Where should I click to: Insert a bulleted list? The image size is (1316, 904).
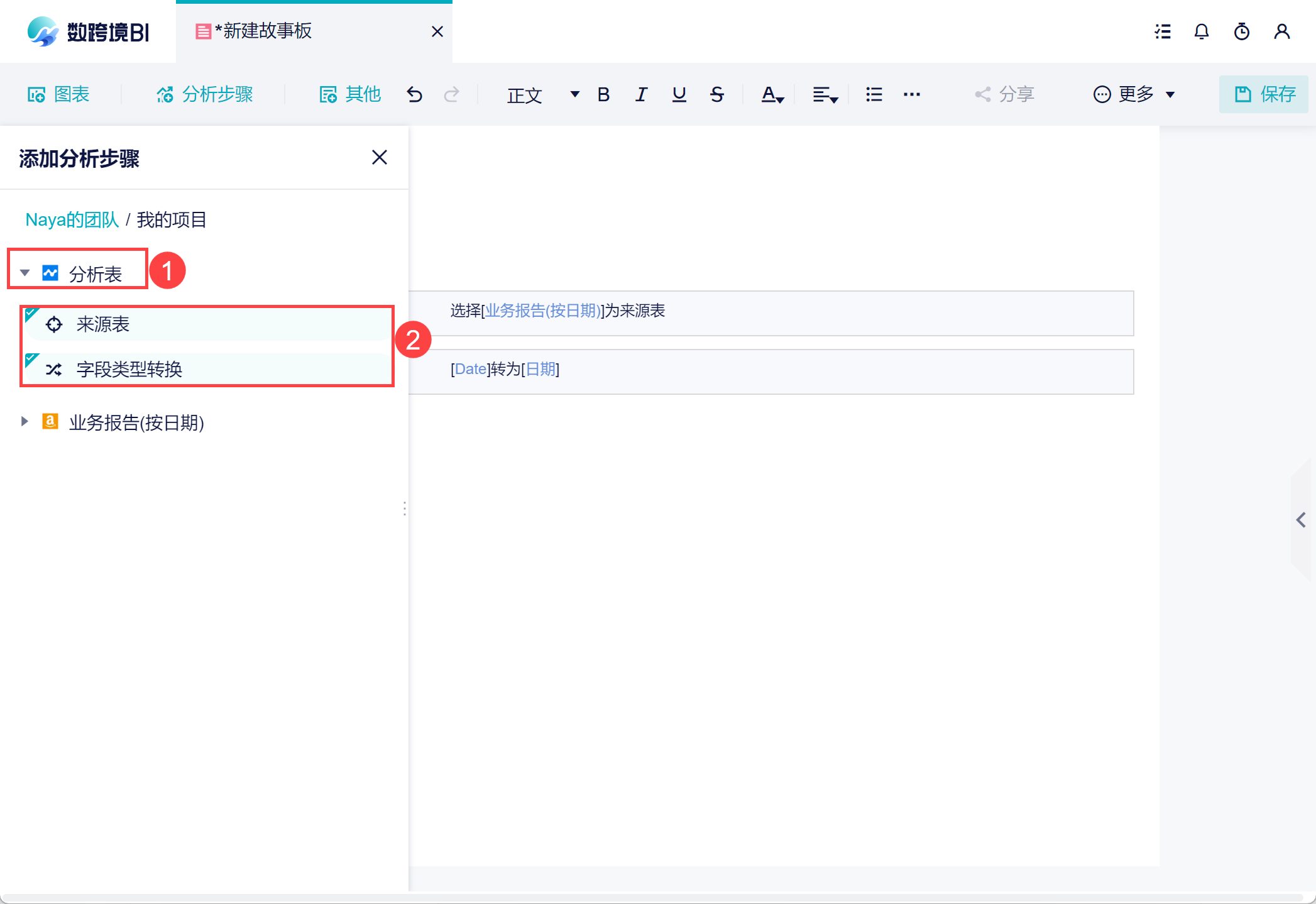coord(874,94)
